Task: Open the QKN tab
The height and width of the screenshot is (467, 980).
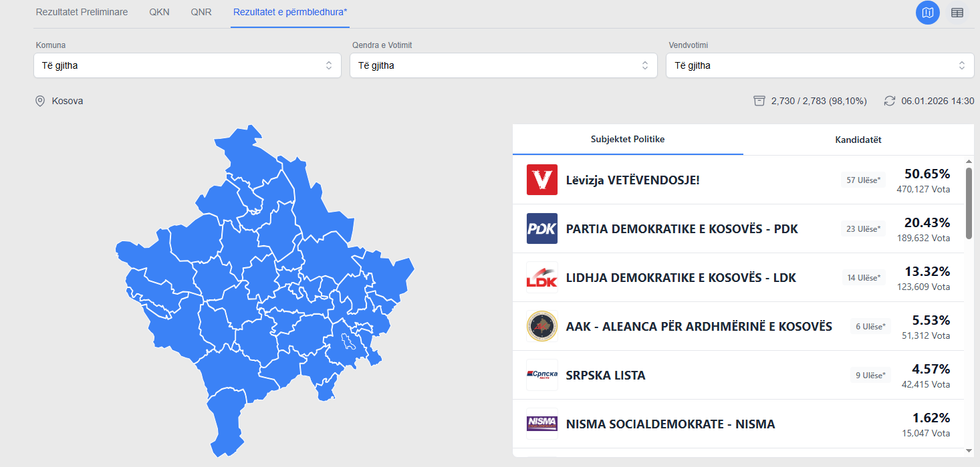Action: point(159,12)
